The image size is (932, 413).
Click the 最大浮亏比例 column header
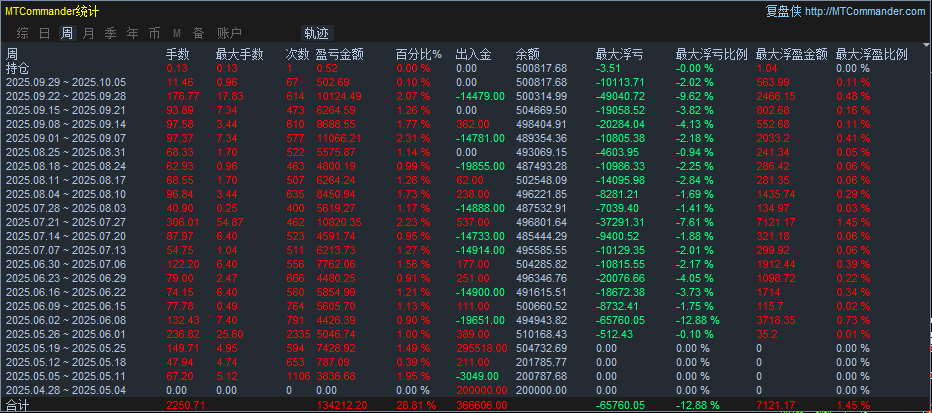point(711,54)
